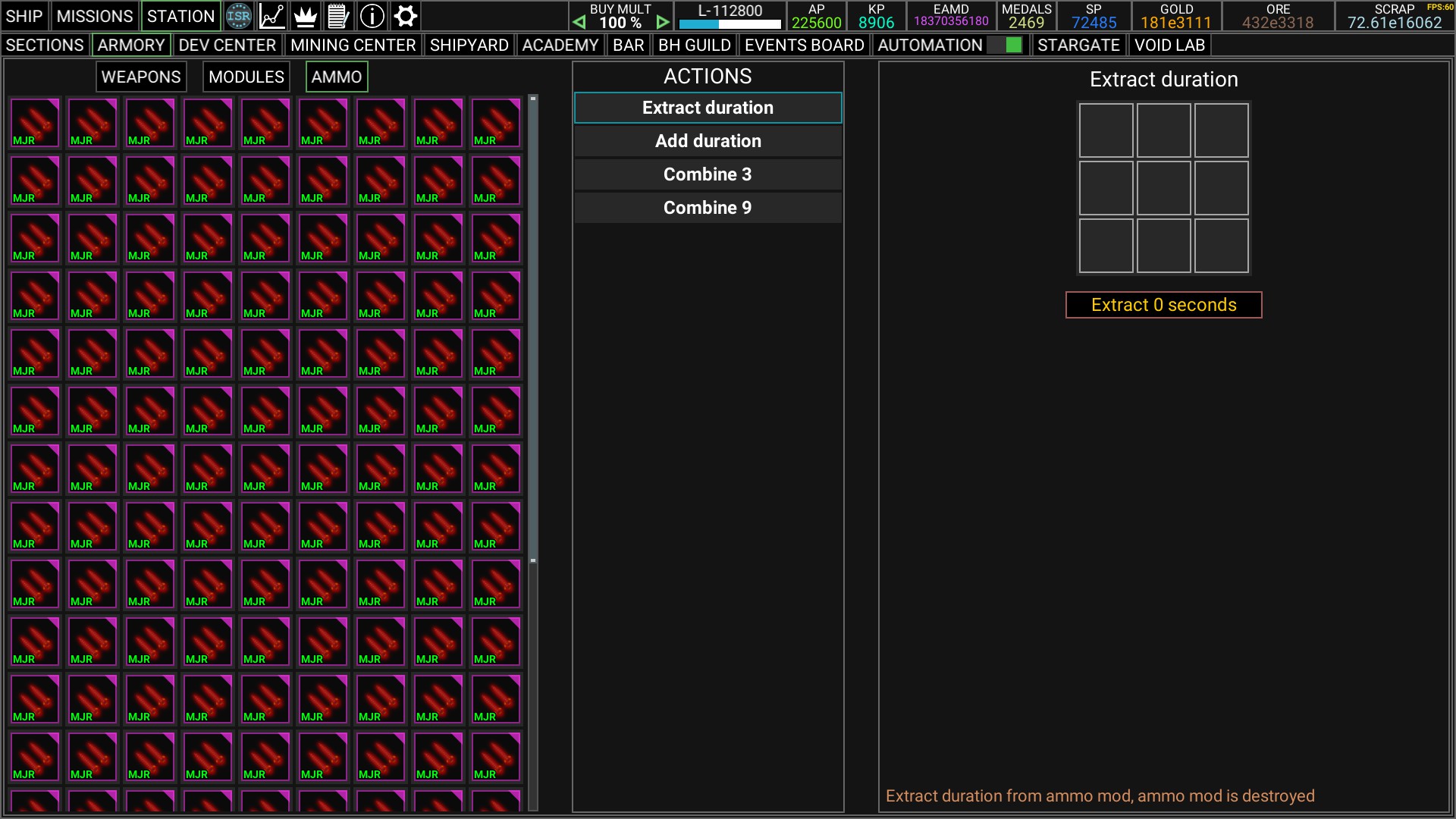The height and width of the screenshot is (819, 1456).
Task: Open the statistics graph icon
Action: tap(272, 16)
